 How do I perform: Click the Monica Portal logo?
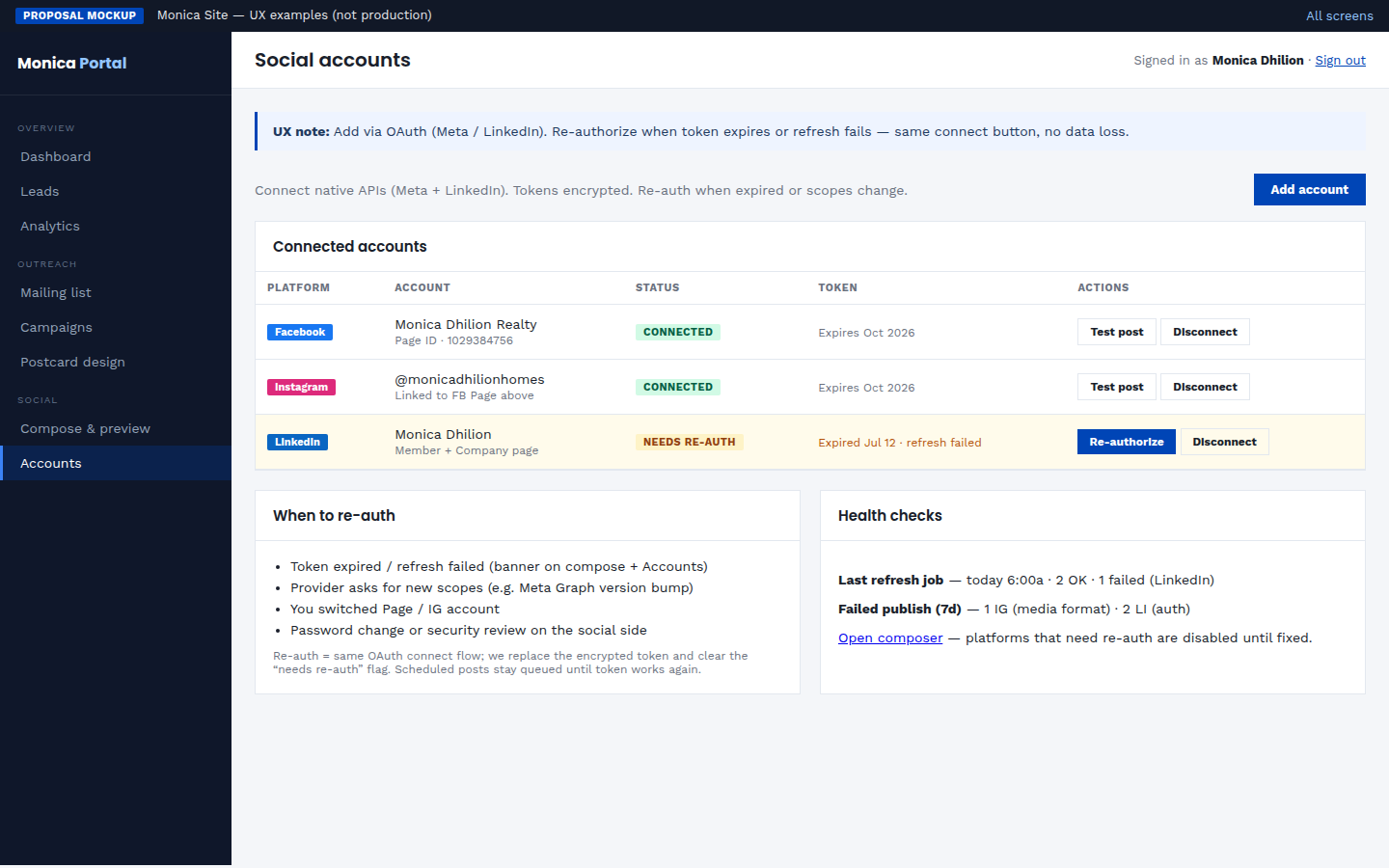(72, 63)
